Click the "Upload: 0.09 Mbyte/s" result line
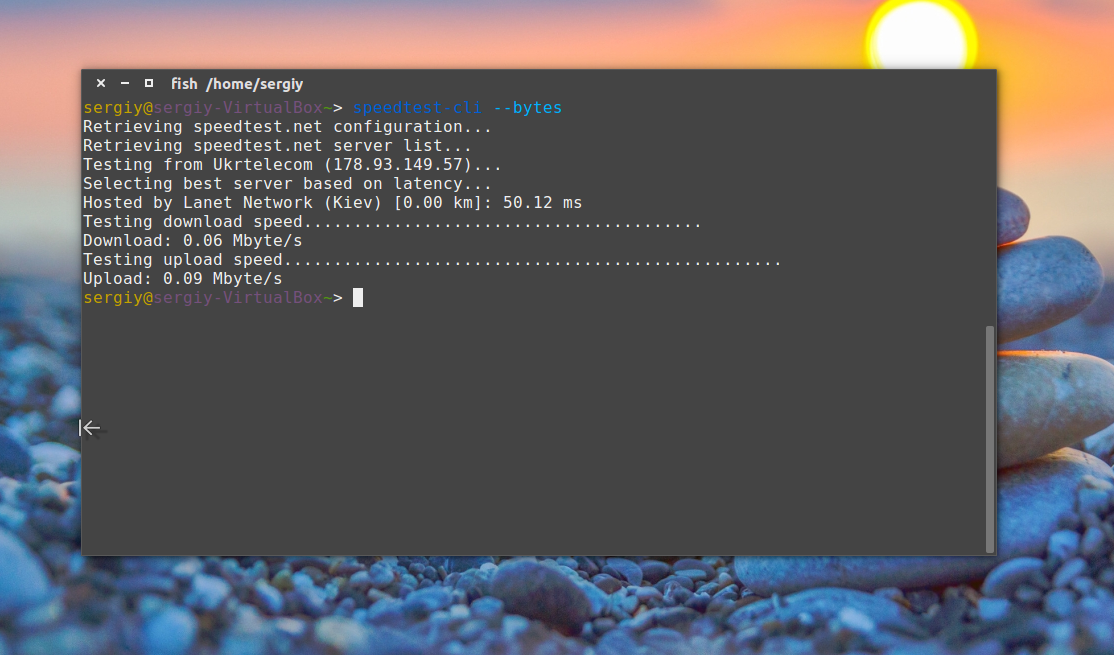Image resolution: width=1114 pixels, height=655 pixels. [x=182, y=279]
